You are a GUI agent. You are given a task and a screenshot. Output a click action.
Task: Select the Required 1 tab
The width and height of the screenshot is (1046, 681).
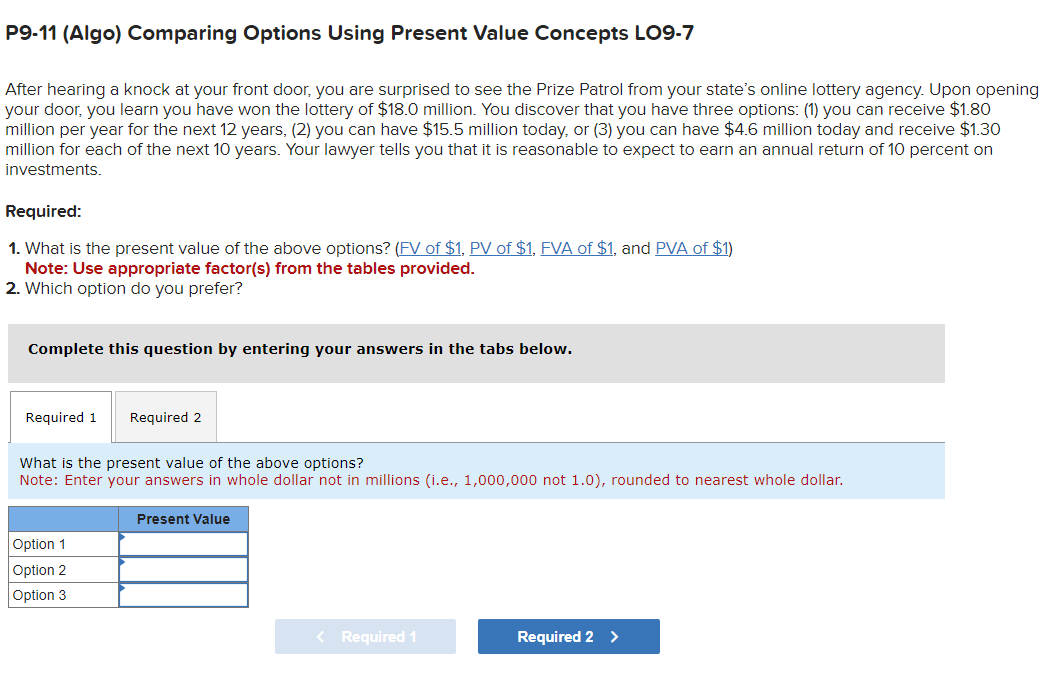click(60, 416)
